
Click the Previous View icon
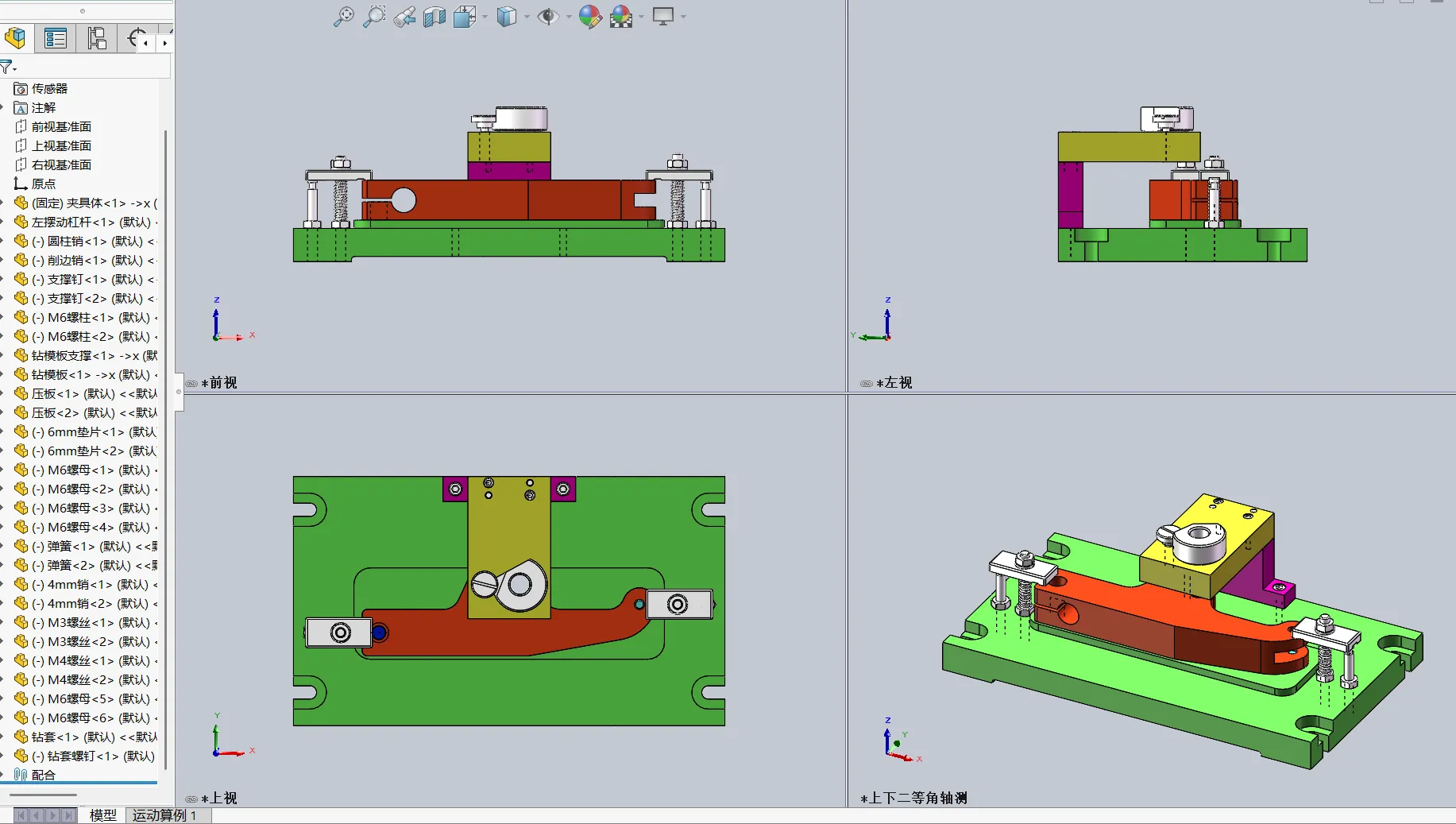point(404,17)
